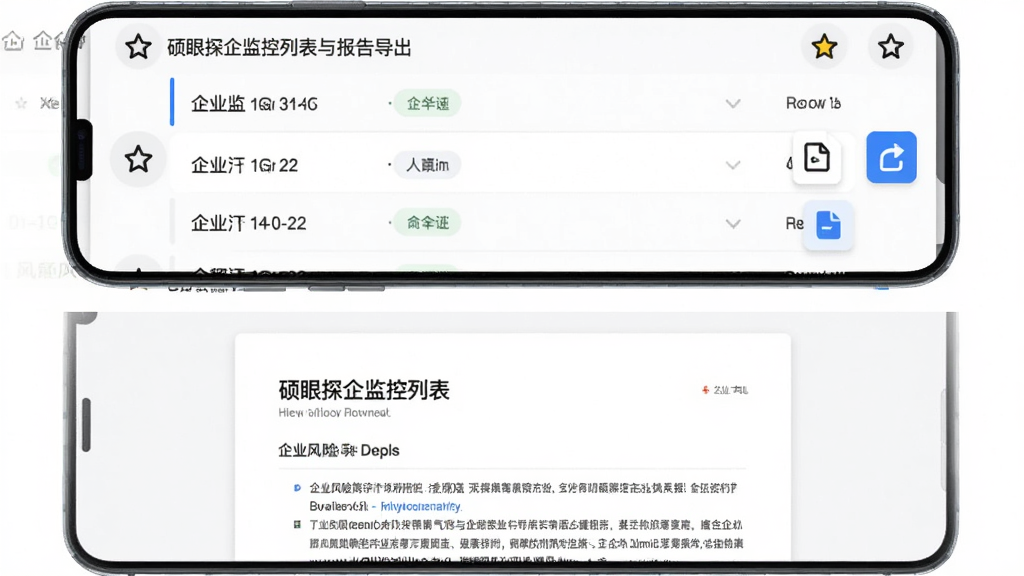Open the blue hyperlink in report body

pyautogui.click(x=421, y=506)
